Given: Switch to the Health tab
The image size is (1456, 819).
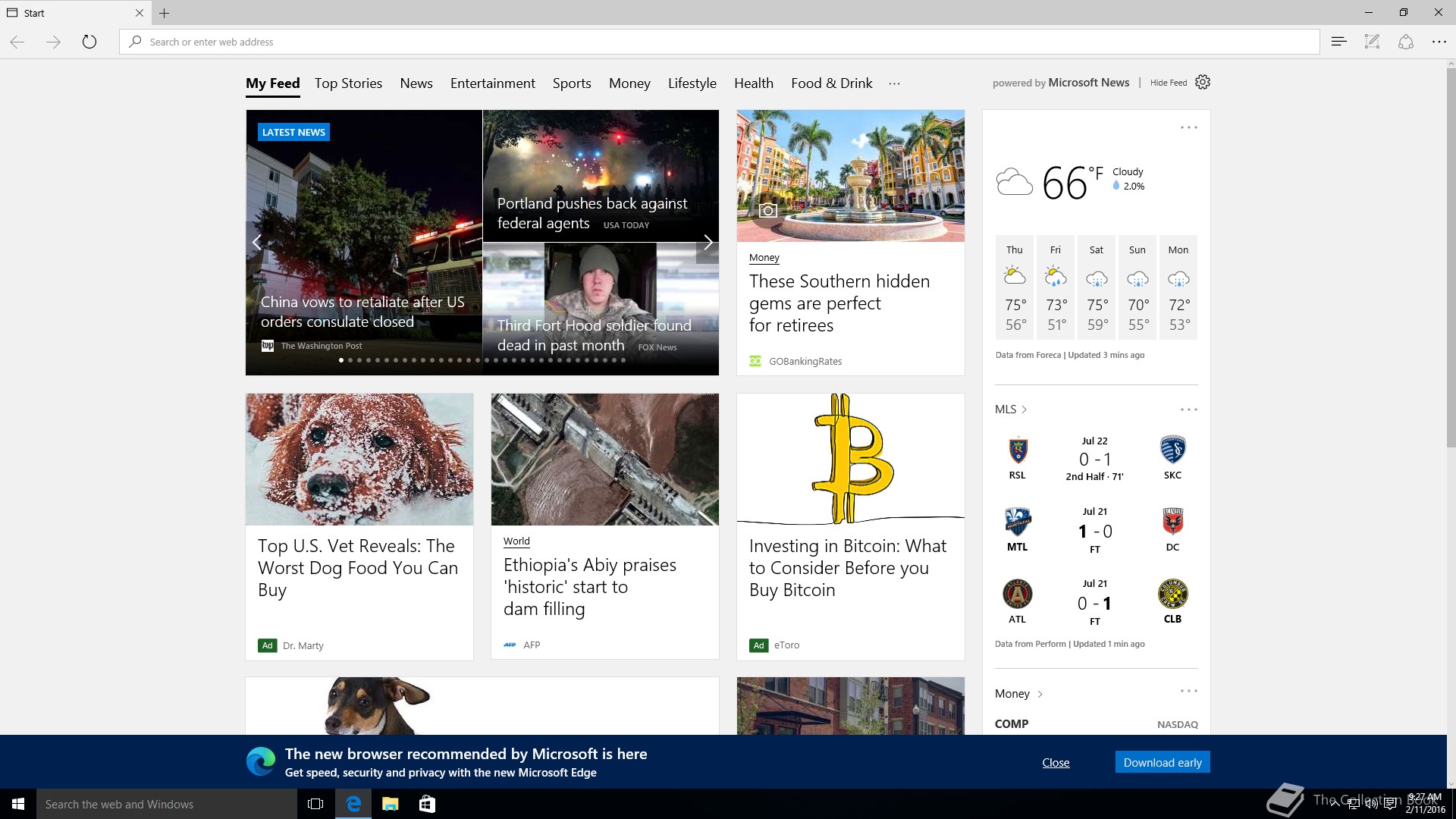Looking at the screenshot, I should point(754,83).
